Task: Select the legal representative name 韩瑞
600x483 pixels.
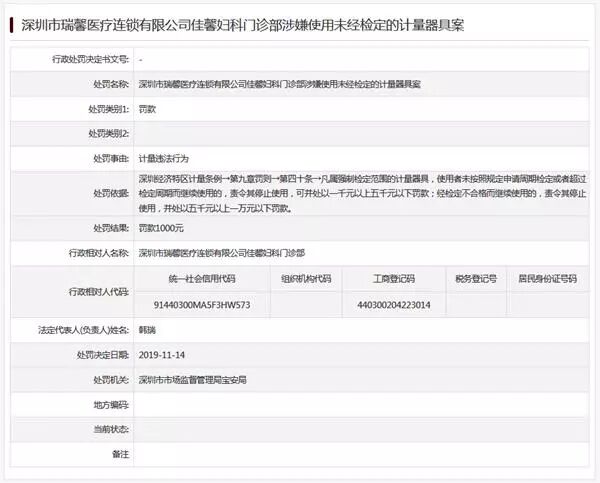Action: tap(147, 330)
